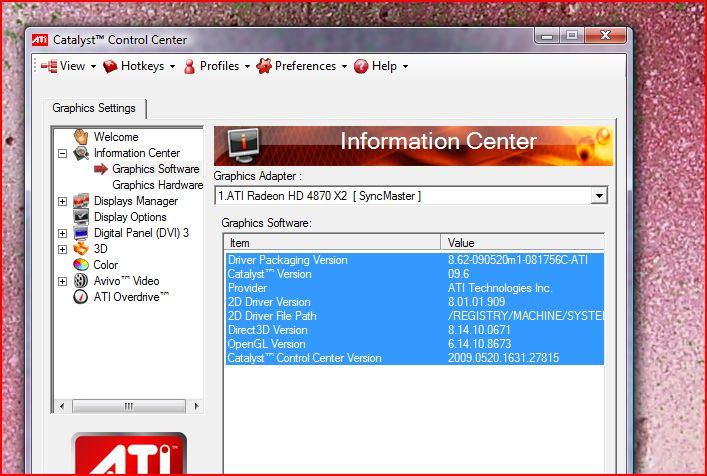707x476 pixels.
Task: Click the Catalyst Version value 09.6
Action: 458,274
